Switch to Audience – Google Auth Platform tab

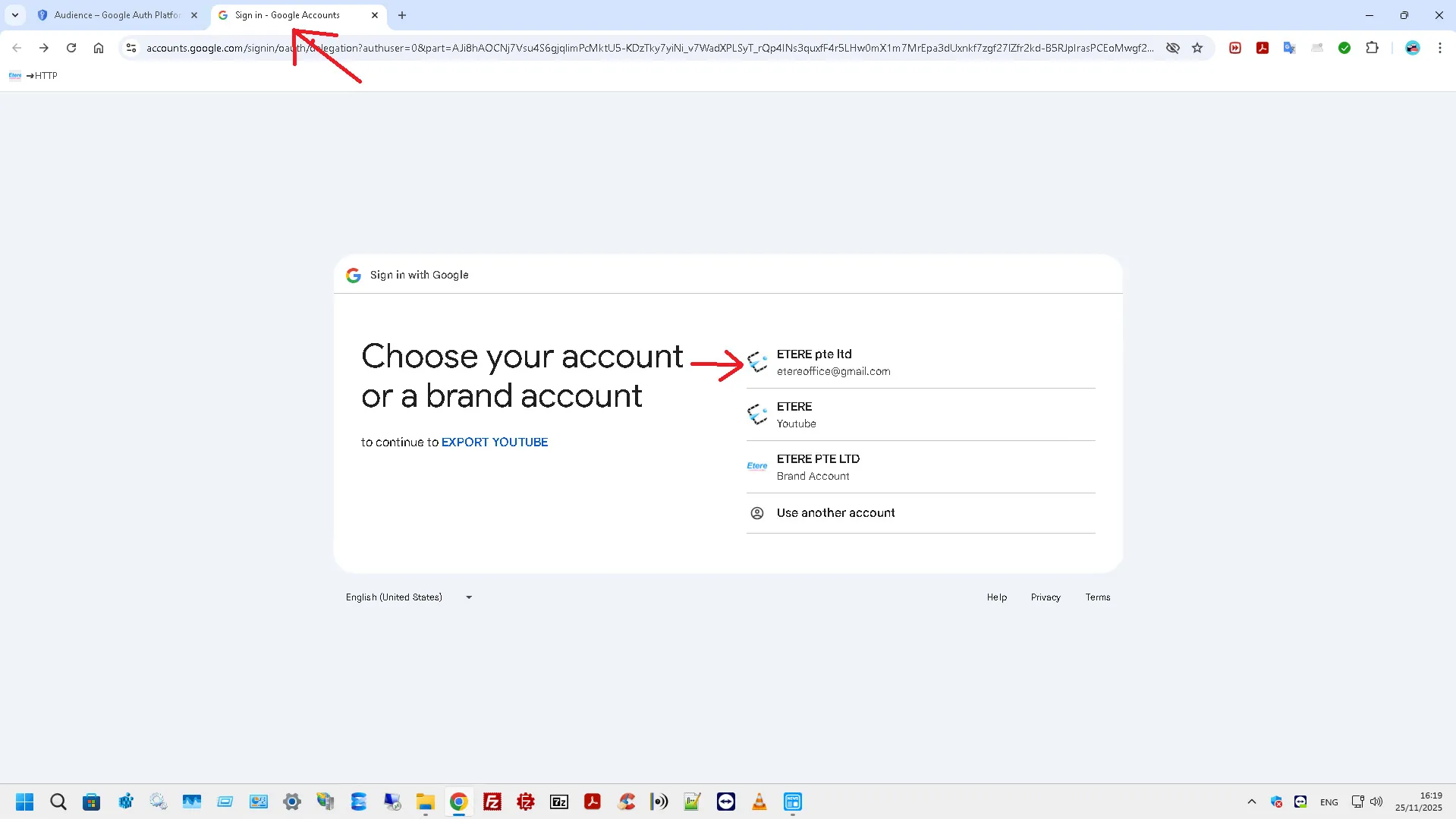117,15
